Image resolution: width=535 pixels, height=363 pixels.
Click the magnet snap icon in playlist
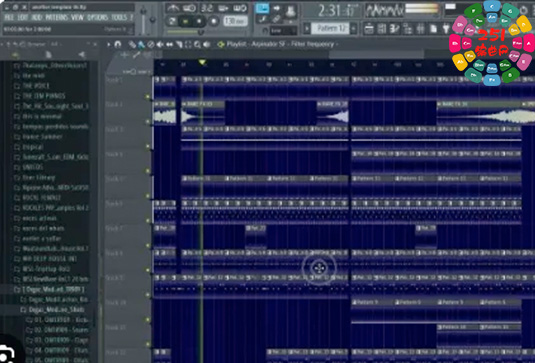tap(117, 44)
